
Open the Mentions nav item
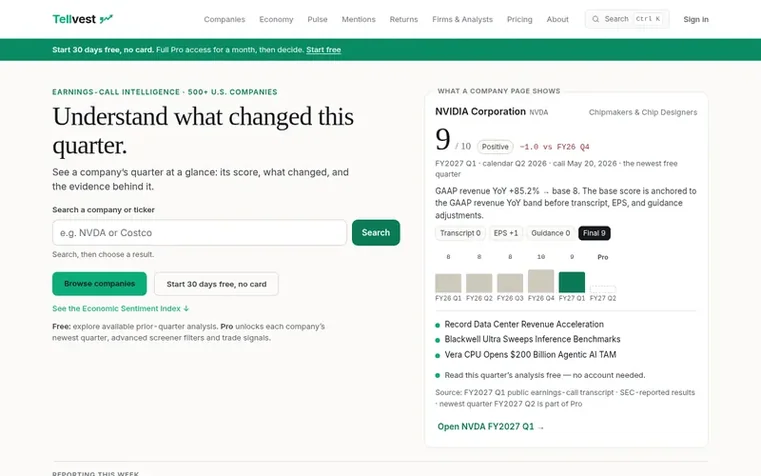tap(359, 19)
